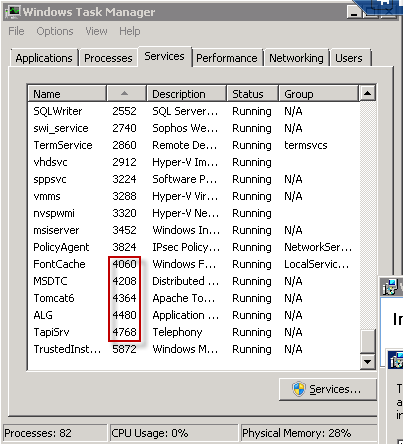Open the View menu

point(96,31)
